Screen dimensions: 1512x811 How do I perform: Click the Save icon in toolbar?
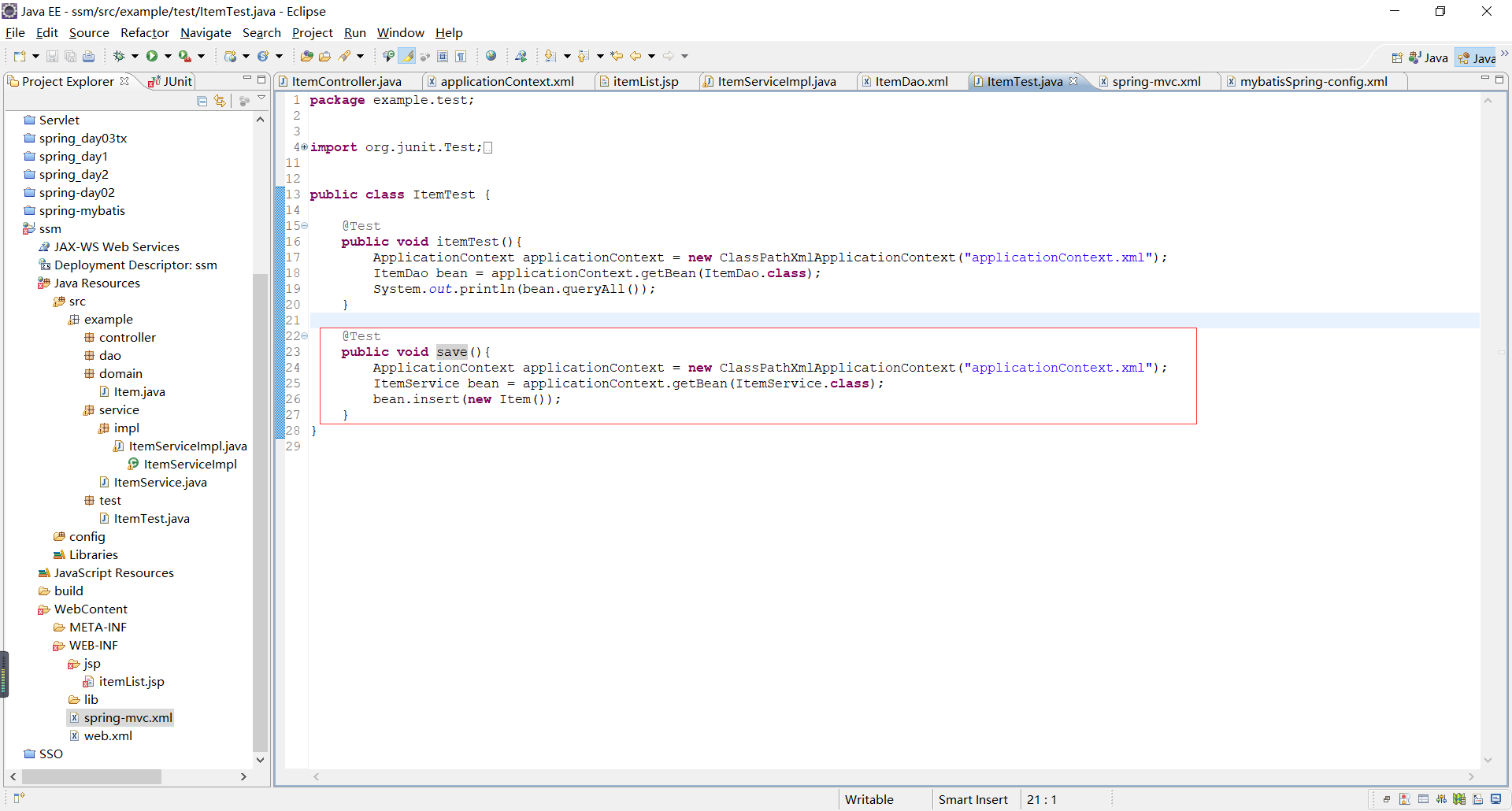tap(52, 56)
